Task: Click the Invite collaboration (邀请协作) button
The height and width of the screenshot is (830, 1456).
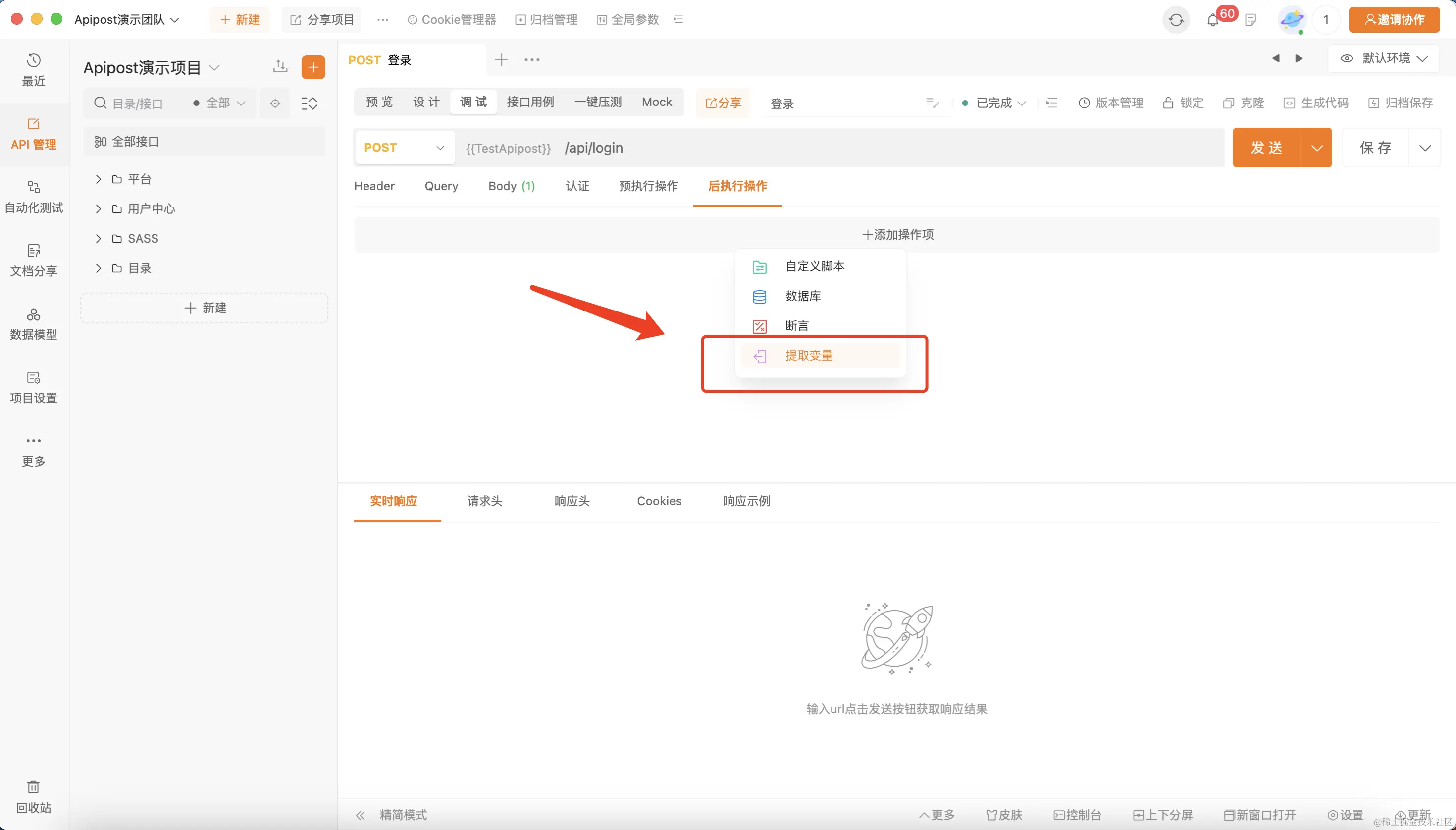Action: coord(1394,20)
